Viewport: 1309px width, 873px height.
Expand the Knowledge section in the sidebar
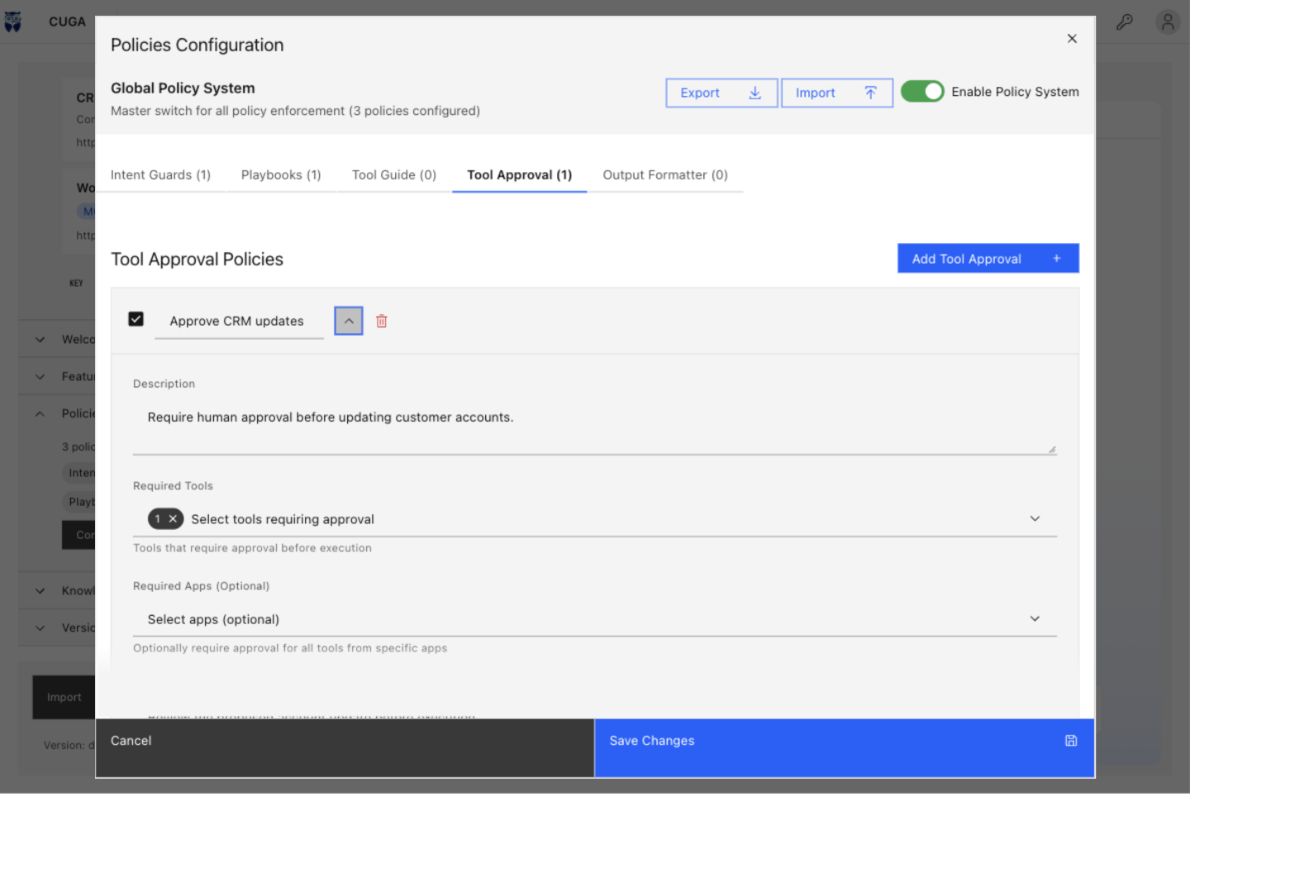tap(57, 591)
